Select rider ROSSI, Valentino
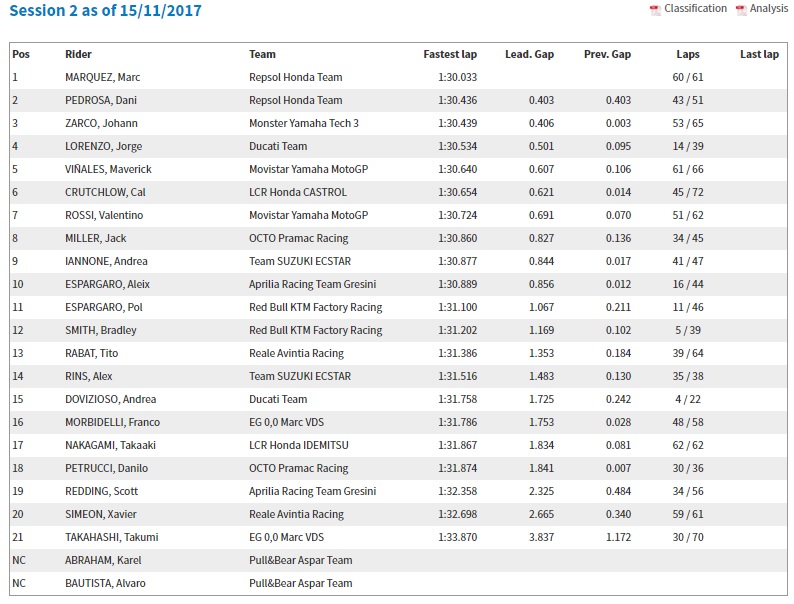This screenshot has width=794, height=604. click(104, 215)
